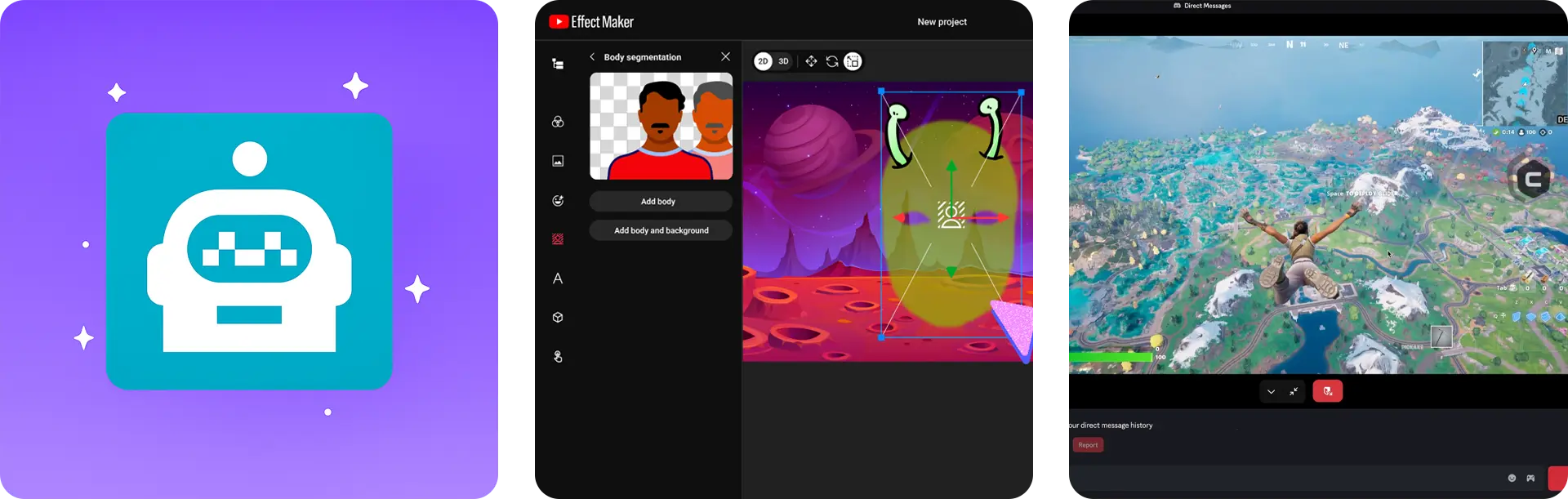Click the color filters overlapping-circles icon
Screen dimensions: 1568x499
click(558, 122)
